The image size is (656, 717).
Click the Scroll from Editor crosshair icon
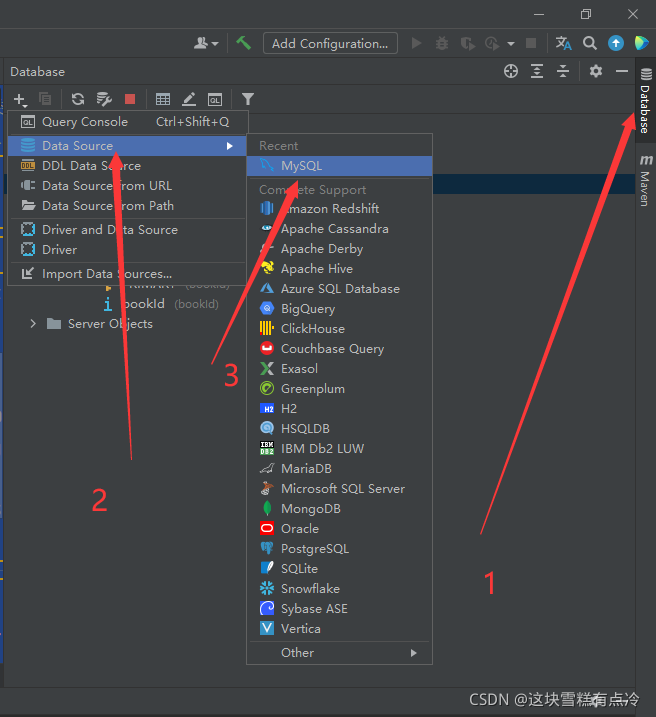[511, 71]
